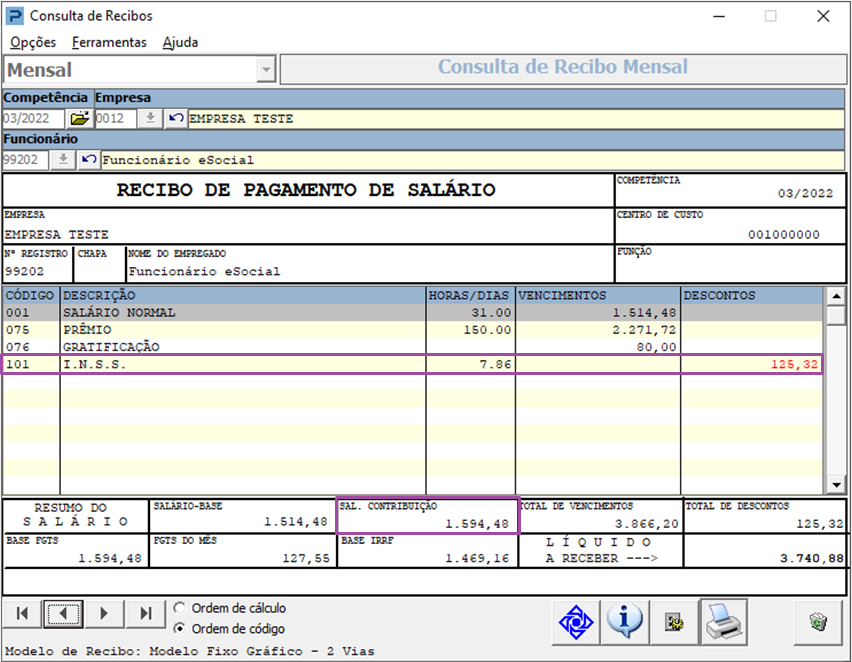This screenshot has height=662, width=852.
Task: Select the PRÊMIO row
Action: pyautogui.click(x=413, y=330)
